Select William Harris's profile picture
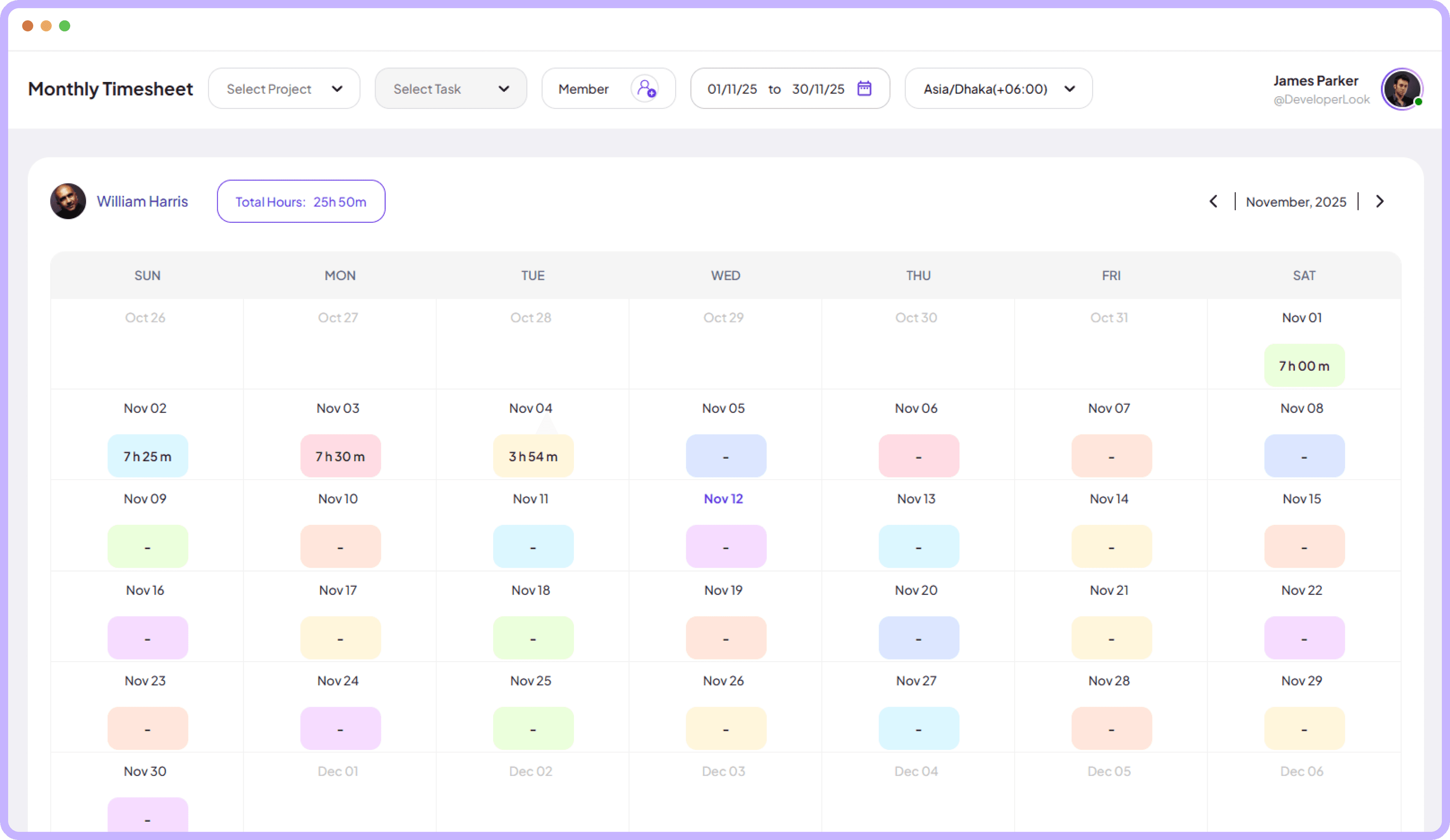Screen dimensions: 1450x840 pyautogui.click(x=68, y=201)
